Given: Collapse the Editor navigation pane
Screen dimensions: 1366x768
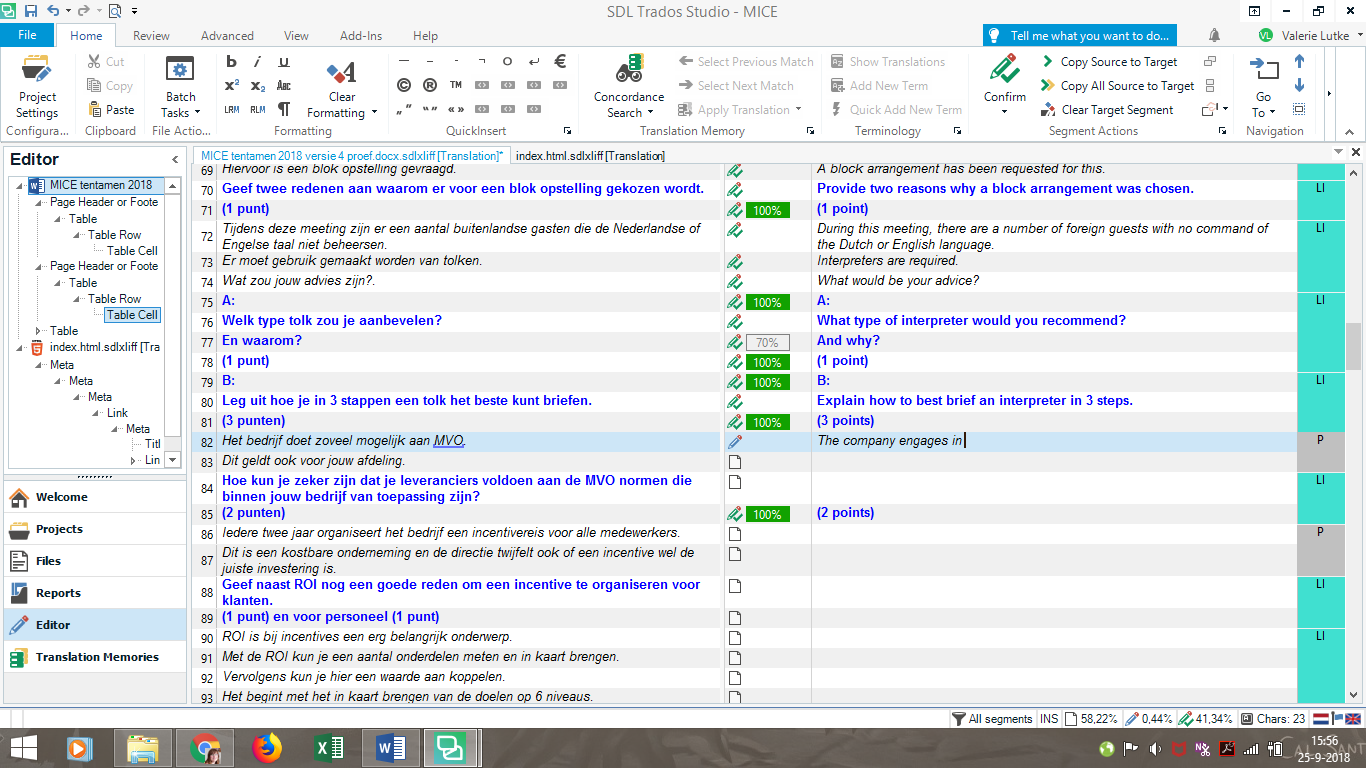Looking at the screenshot, I should [x=175, y=159].
